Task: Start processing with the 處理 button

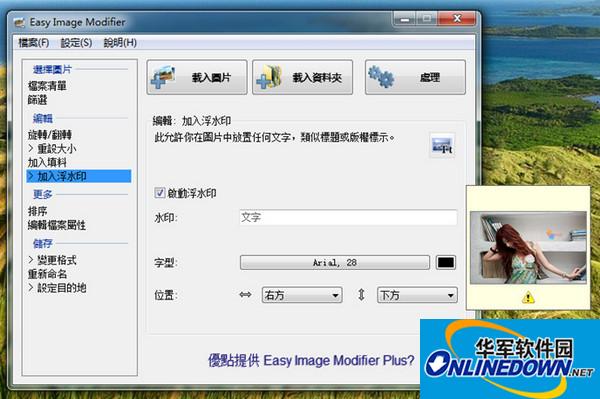Action: [415, 77]
